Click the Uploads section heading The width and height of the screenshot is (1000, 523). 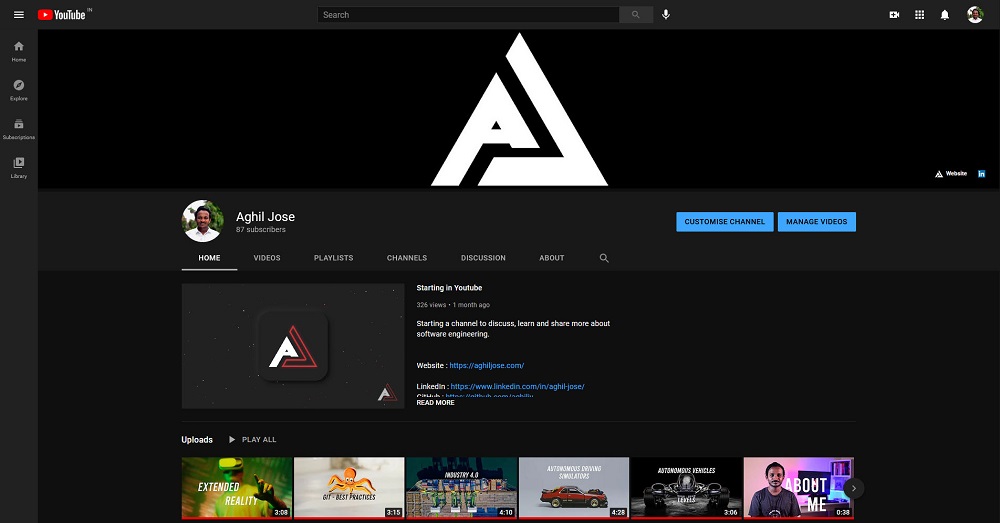197,439
